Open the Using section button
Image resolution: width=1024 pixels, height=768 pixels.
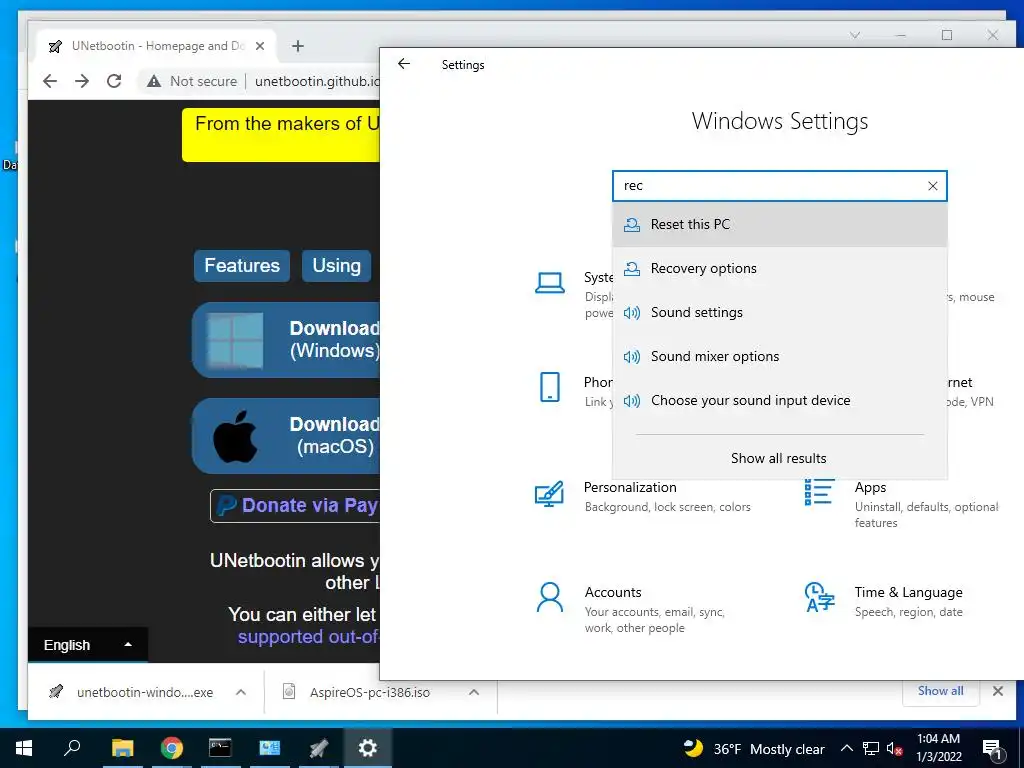pos(336,266)
